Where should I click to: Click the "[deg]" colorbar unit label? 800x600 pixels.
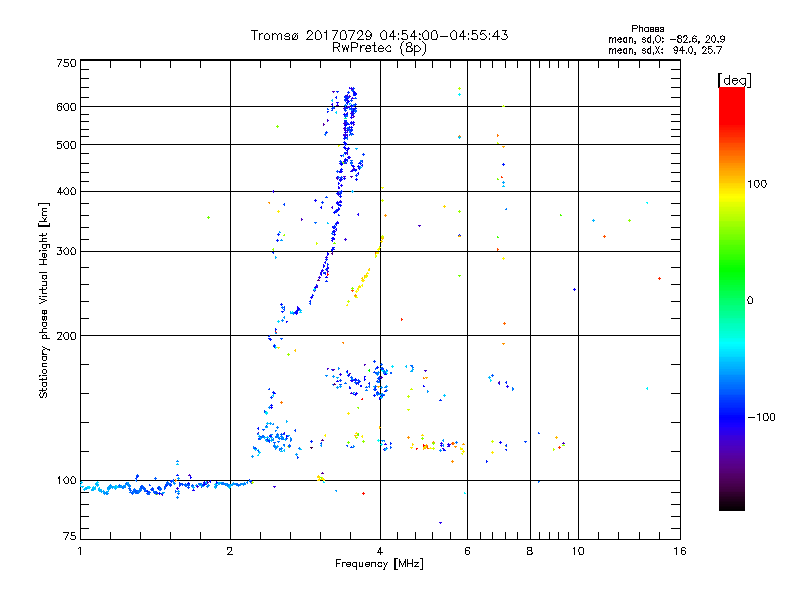(734, 80)
